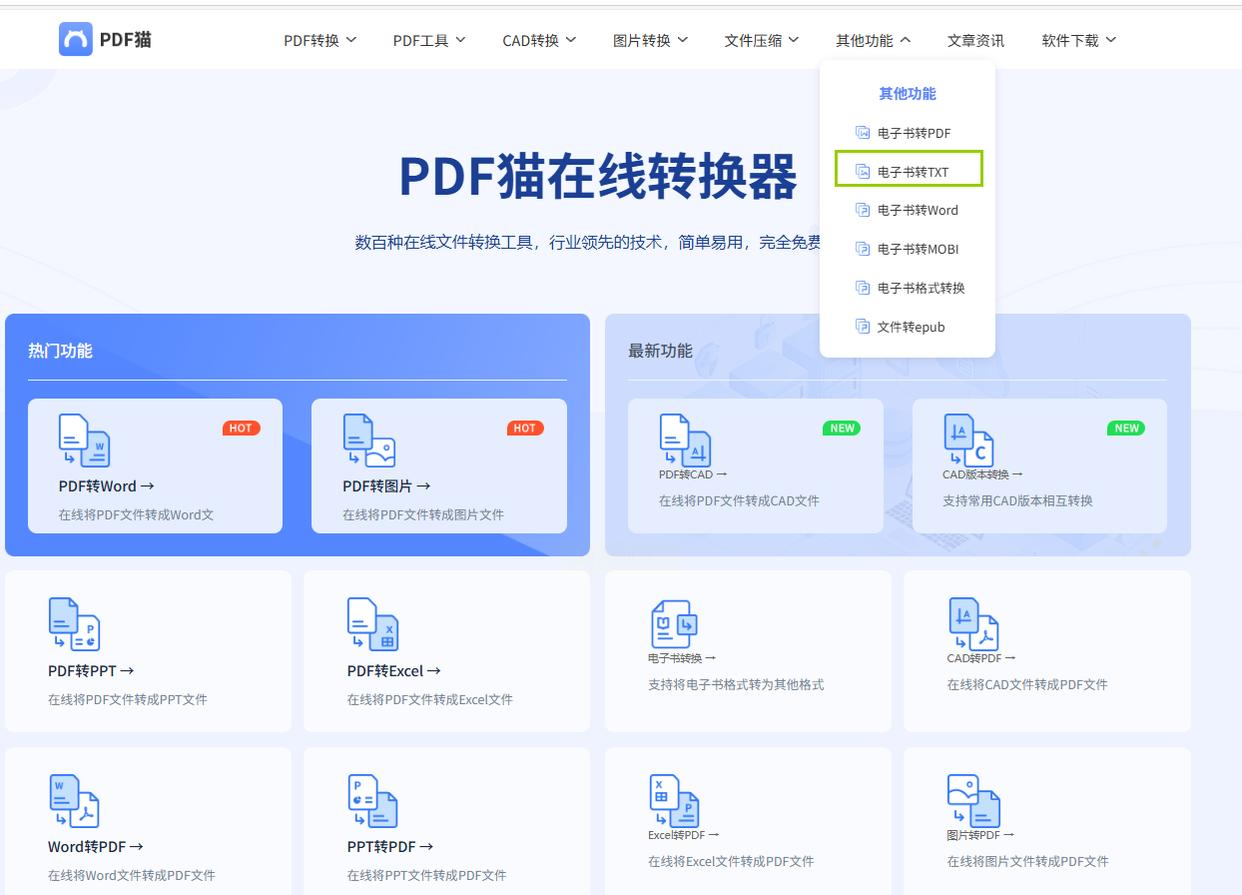
Task: Click the 电子书格式转换 menu icon
Action: pos(862,288)
